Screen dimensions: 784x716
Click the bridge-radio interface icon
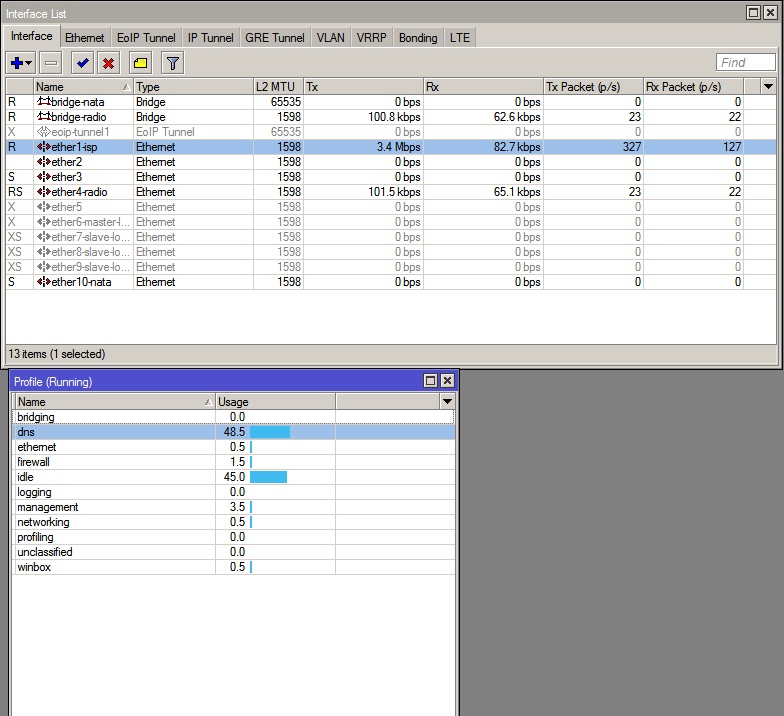pyautogui.click(x=44, y=117)
